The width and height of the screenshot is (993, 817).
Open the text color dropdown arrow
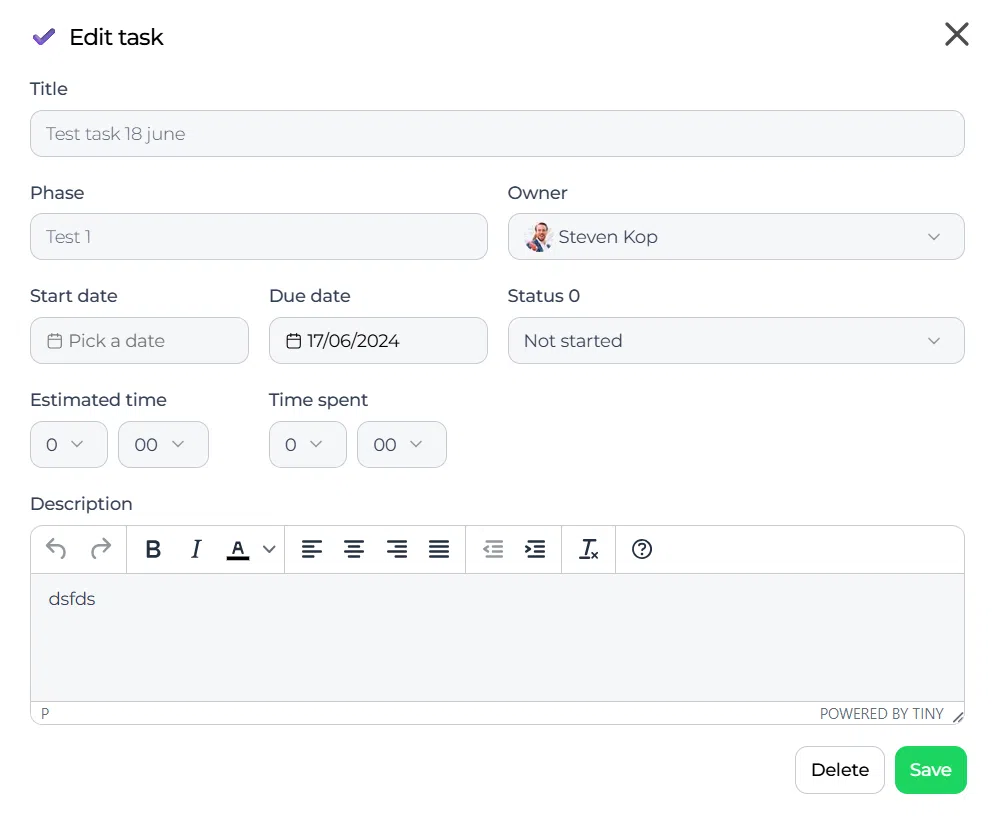point(269,549)
